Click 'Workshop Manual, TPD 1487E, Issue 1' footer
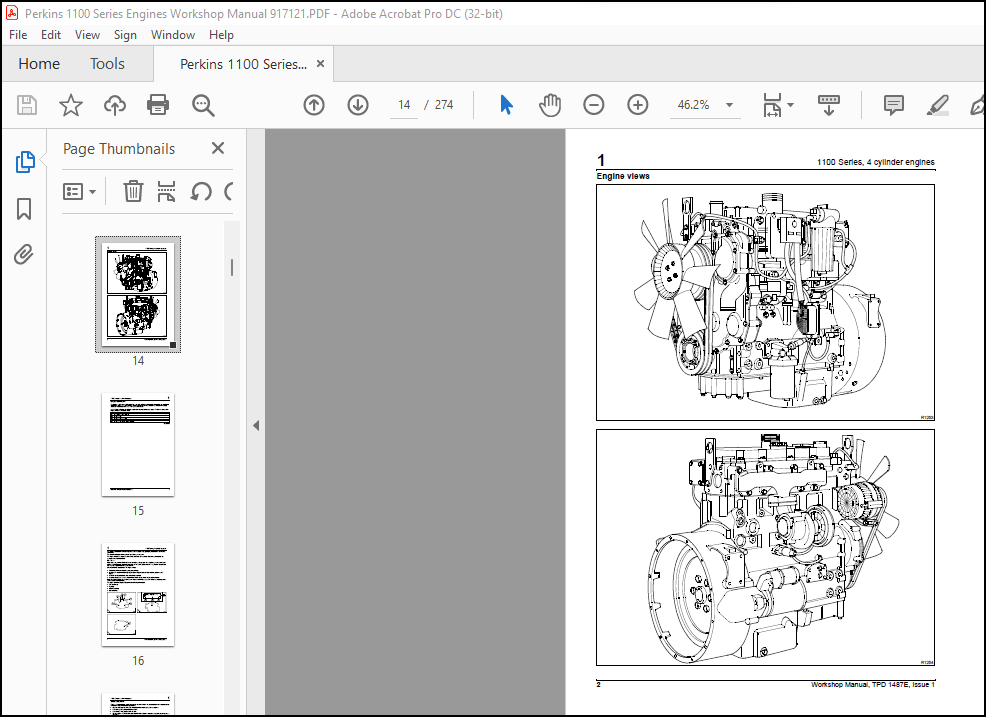This screenshot has width=986, height=717. 873,684
